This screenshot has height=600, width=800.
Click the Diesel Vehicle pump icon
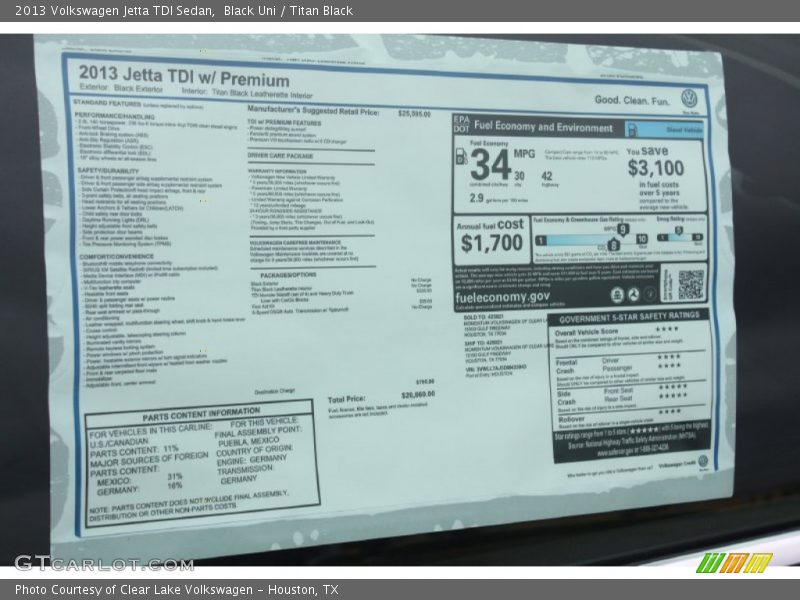click(x=634, y=129)
